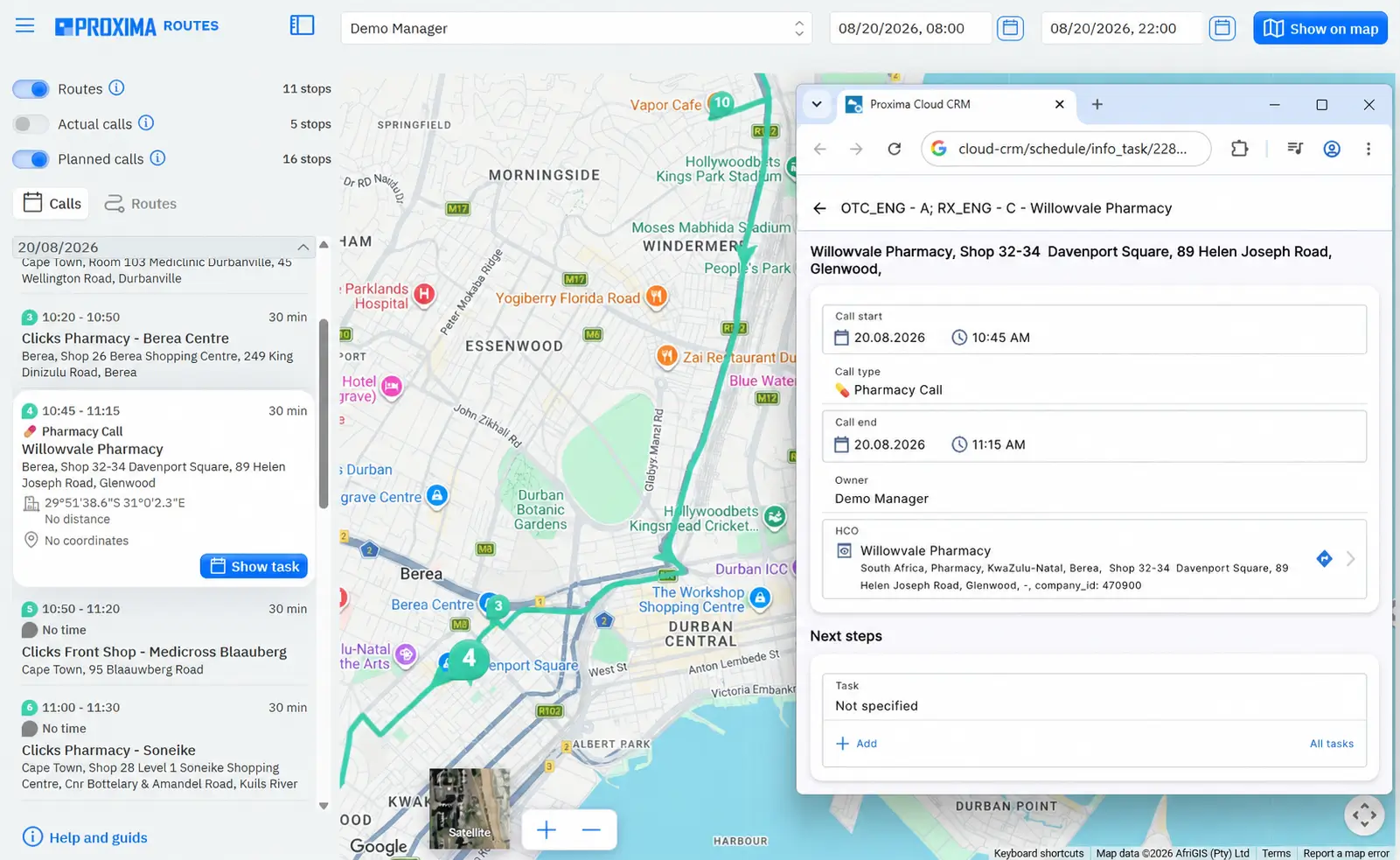Click the Parklands Hospital map marker

424,294
